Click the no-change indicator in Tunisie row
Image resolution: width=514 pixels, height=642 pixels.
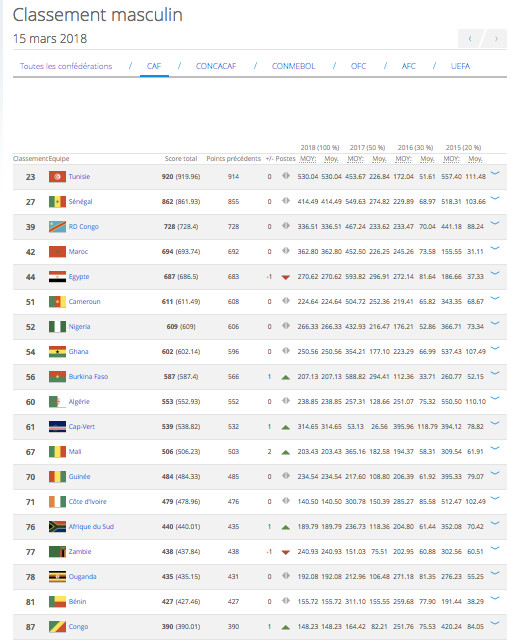coord(286,176)
